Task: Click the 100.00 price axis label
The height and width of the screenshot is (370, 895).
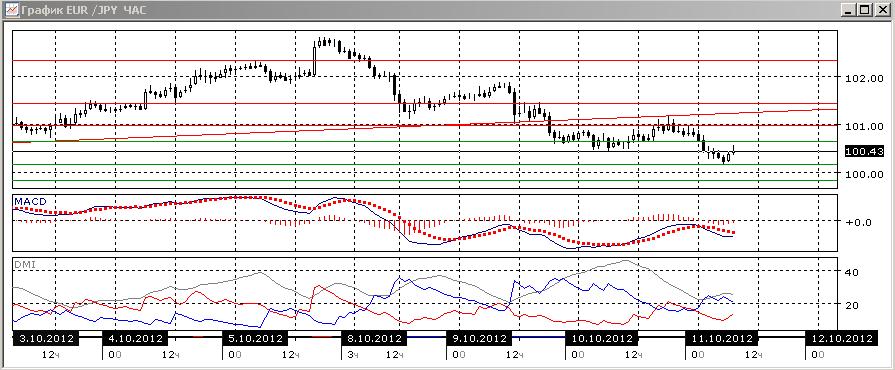Action: pyautogui.click(x=864, y=174)
